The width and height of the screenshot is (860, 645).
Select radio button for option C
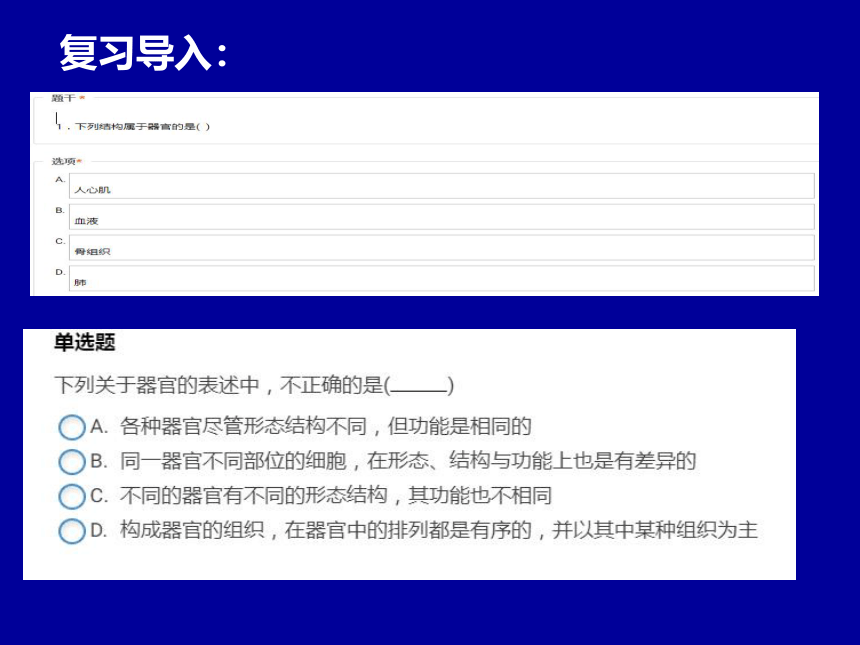coord(72,496)
